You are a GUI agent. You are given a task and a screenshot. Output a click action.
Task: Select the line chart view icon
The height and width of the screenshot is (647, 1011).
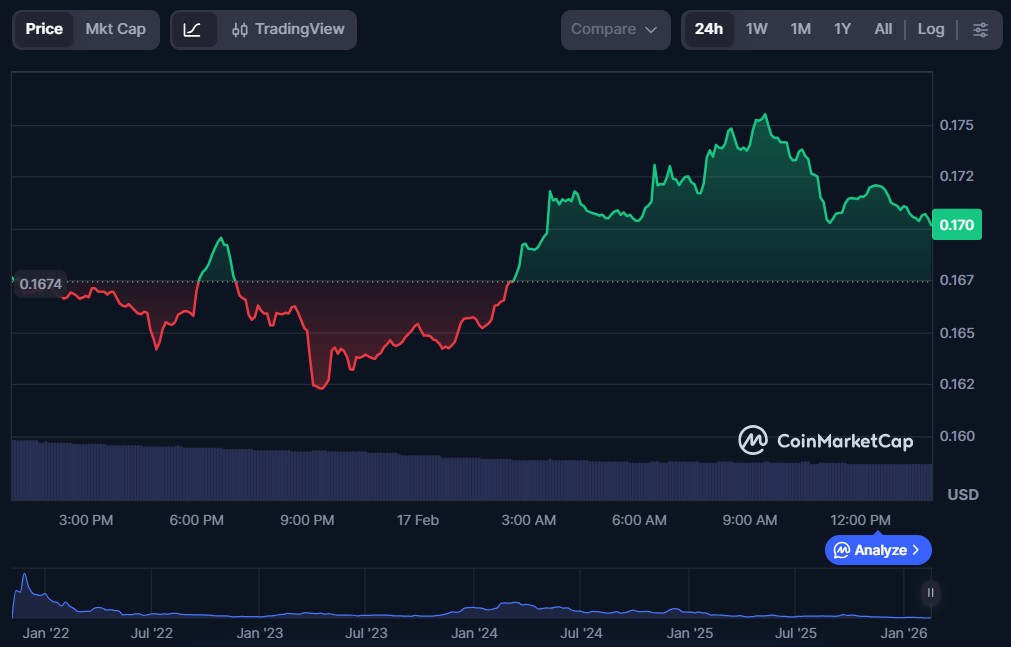[x=193, y=30]
